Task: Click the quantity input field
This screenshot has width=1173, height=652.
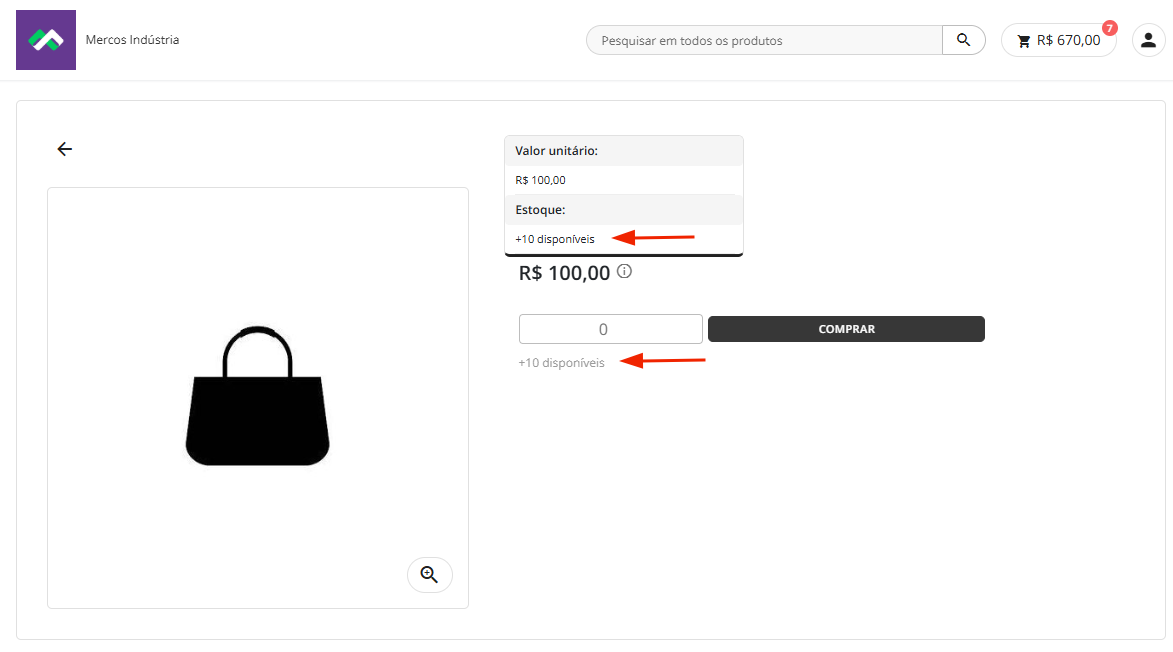Action: [610, 329]
